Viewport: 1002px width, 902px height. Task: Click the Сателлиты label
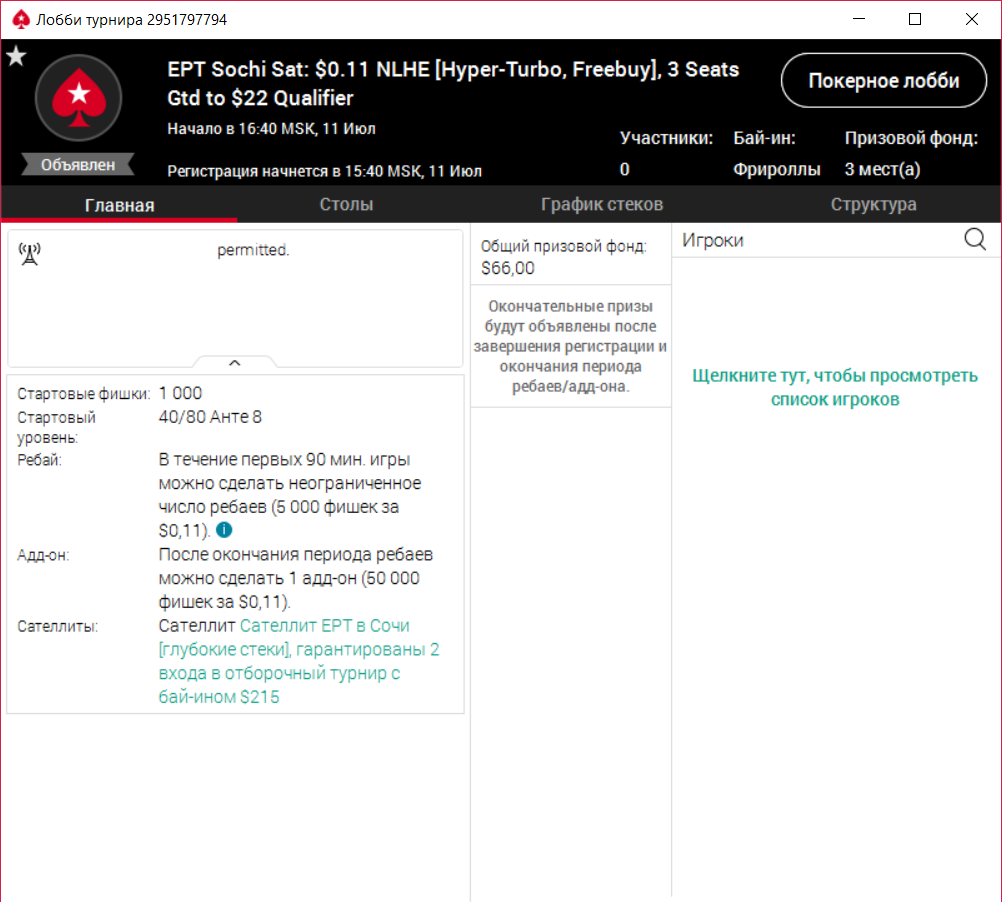[58, 627]
